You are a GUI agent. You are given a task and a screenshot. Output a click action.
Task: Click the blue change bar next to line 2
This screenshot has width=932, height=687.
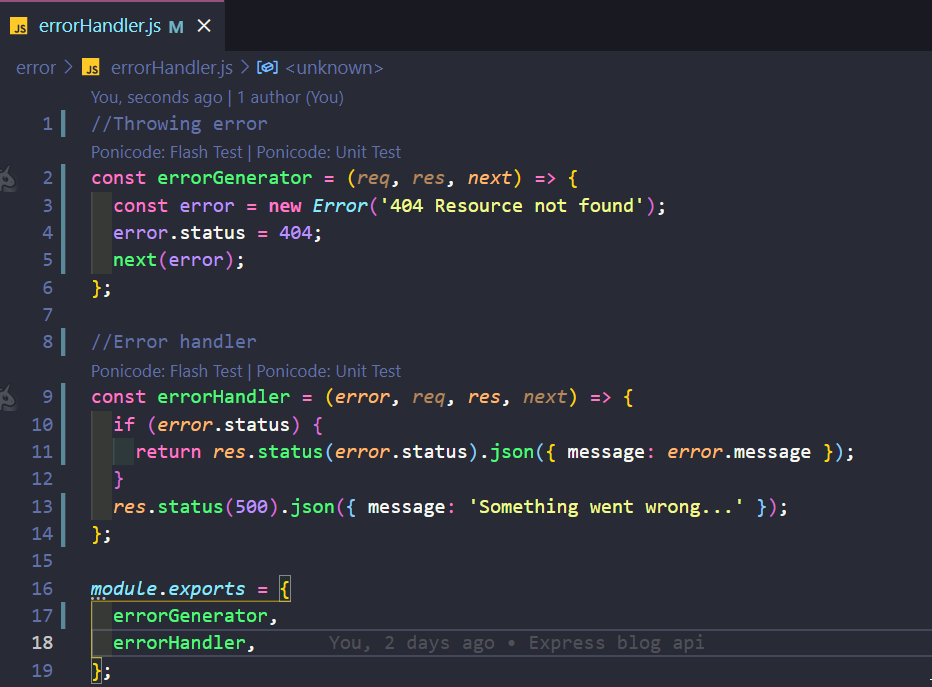(x=63, y=179)
